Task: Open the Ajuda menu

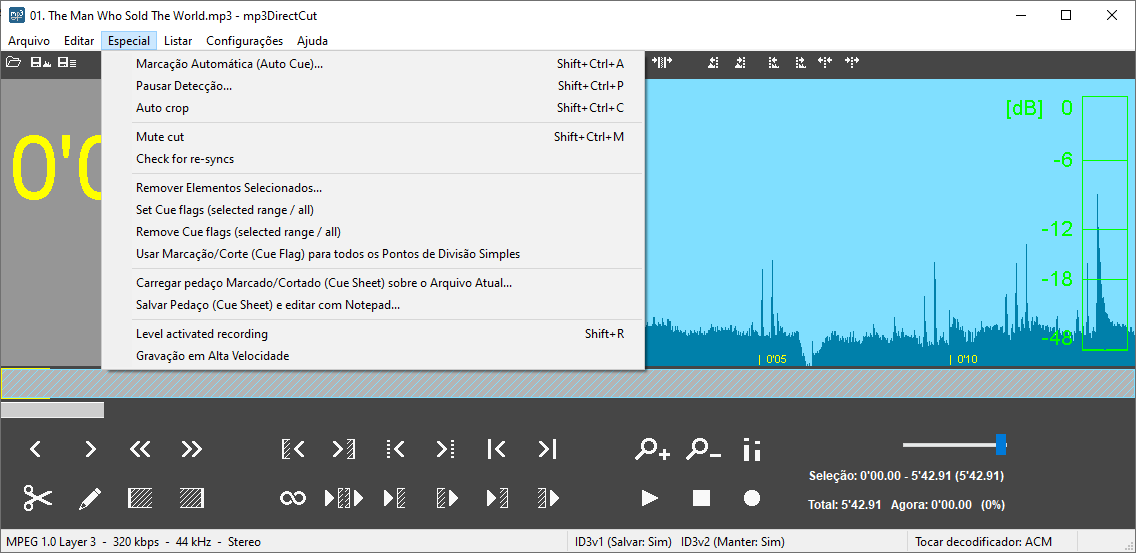Action: (312, 41)
